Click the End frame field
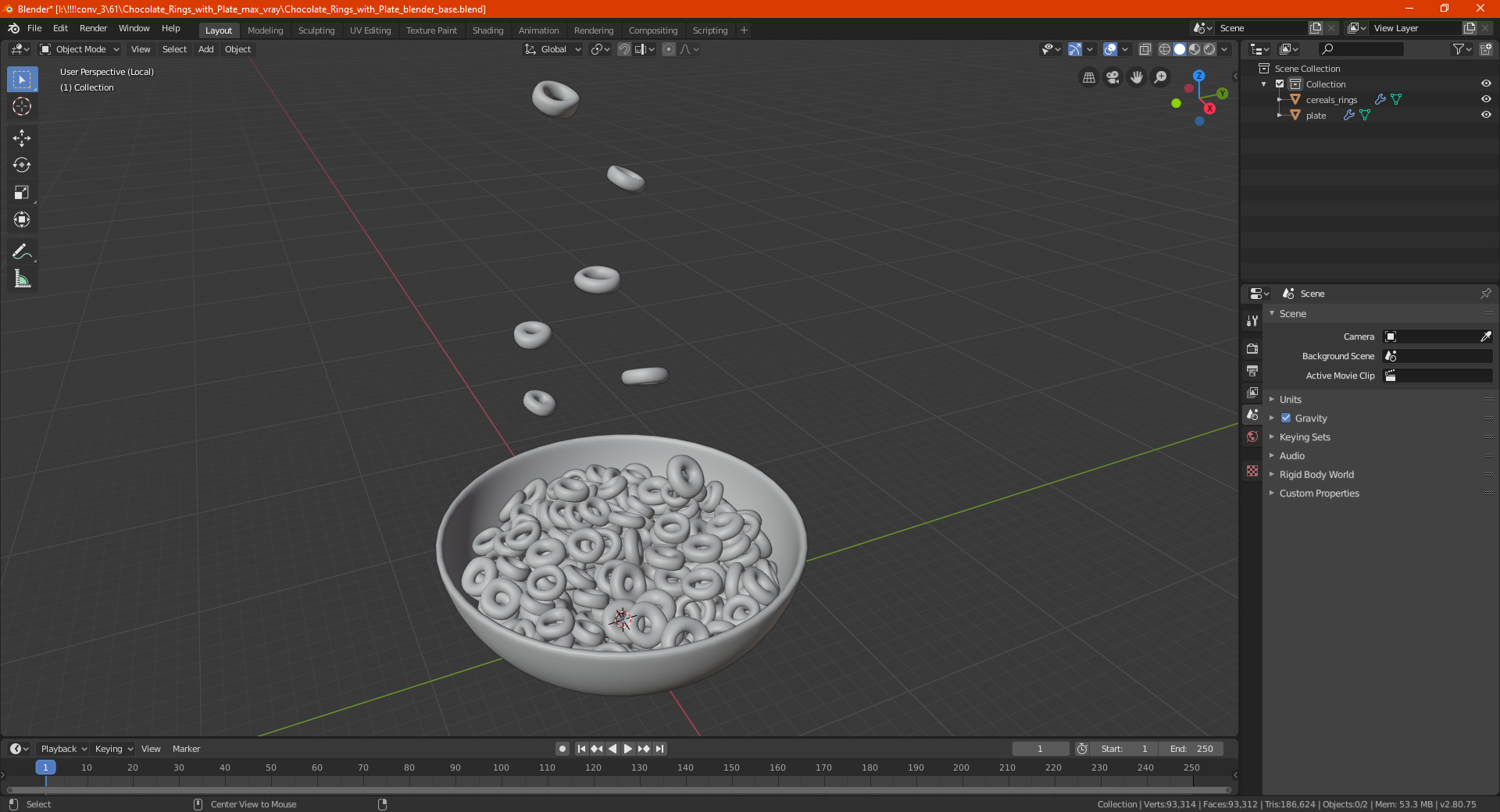 click(x=1191, y=749)
